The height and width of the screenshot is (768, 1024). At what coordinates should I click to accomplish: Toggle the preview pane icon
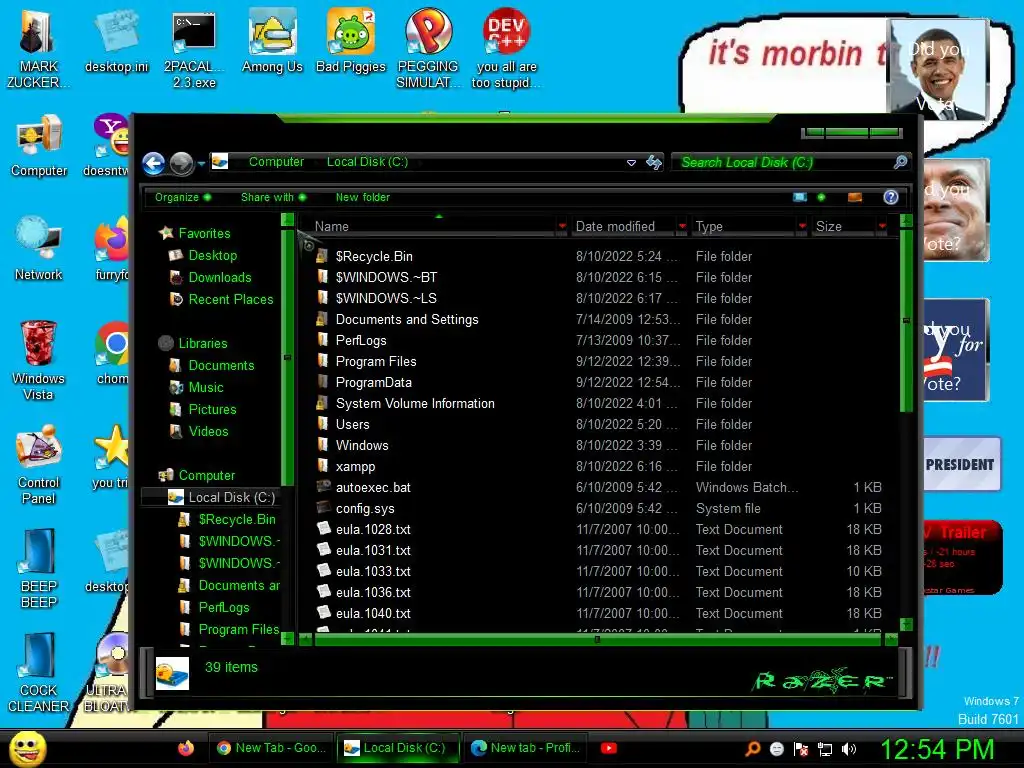pos(854,197)
